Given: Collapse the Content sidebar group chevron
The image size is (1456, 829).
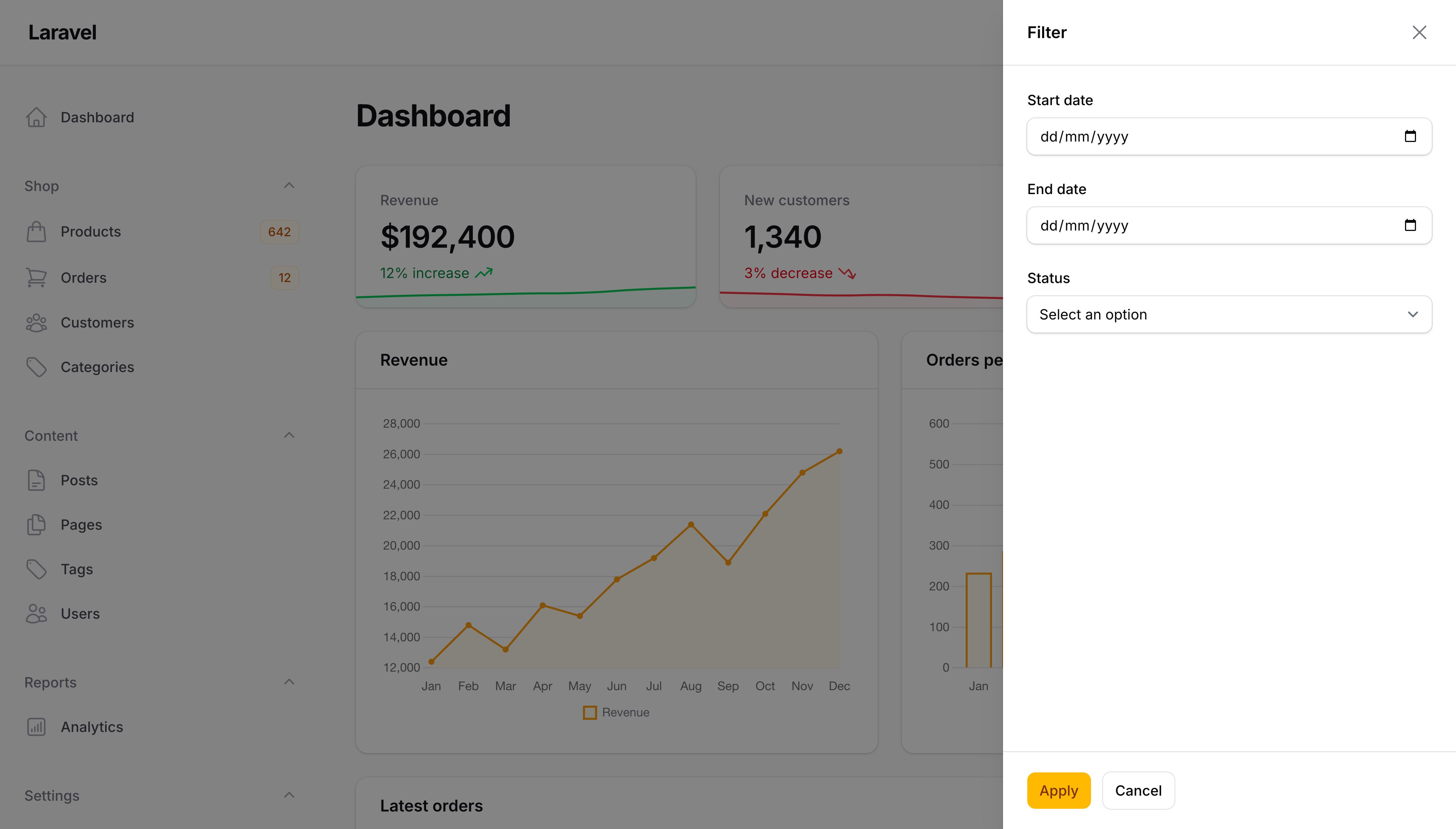Looking at the screenshot, I should click(x=289, y=435).
